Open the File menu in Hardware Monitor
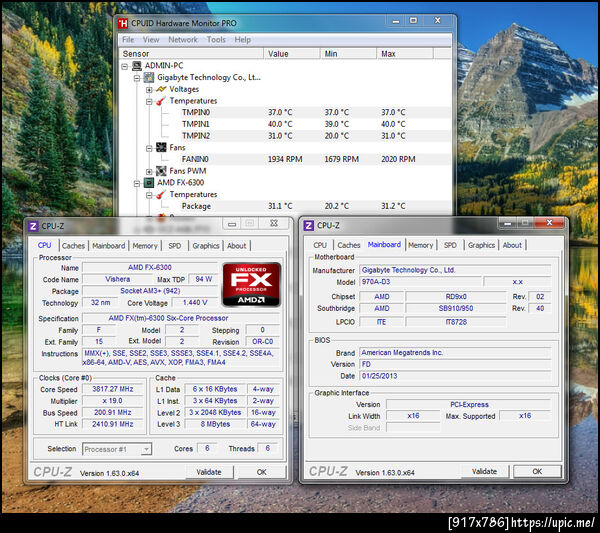 (x=128, y=40)
